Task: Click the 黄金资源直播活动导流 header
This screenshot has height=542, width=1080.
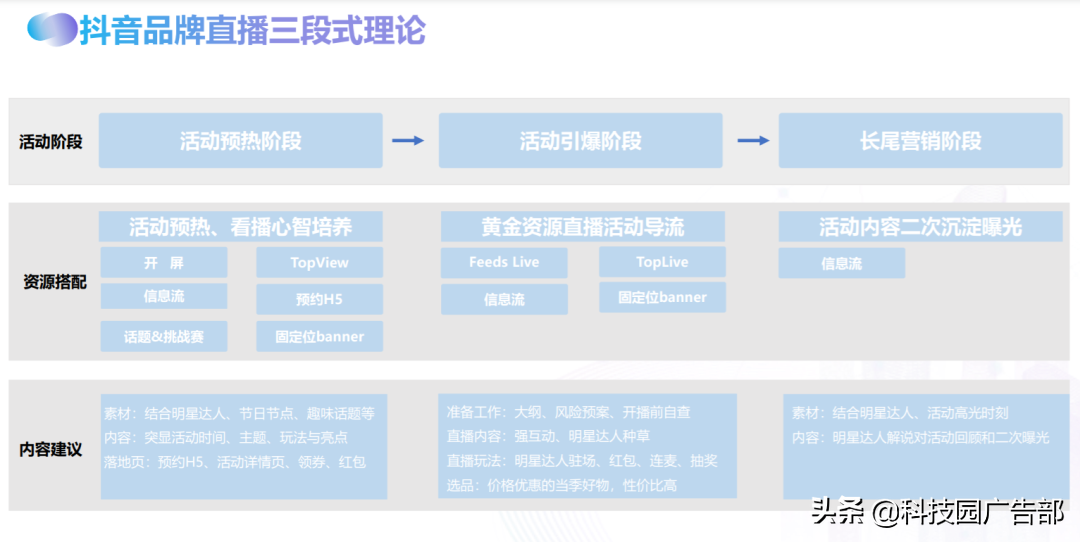Action: click(x=582, y=227)
